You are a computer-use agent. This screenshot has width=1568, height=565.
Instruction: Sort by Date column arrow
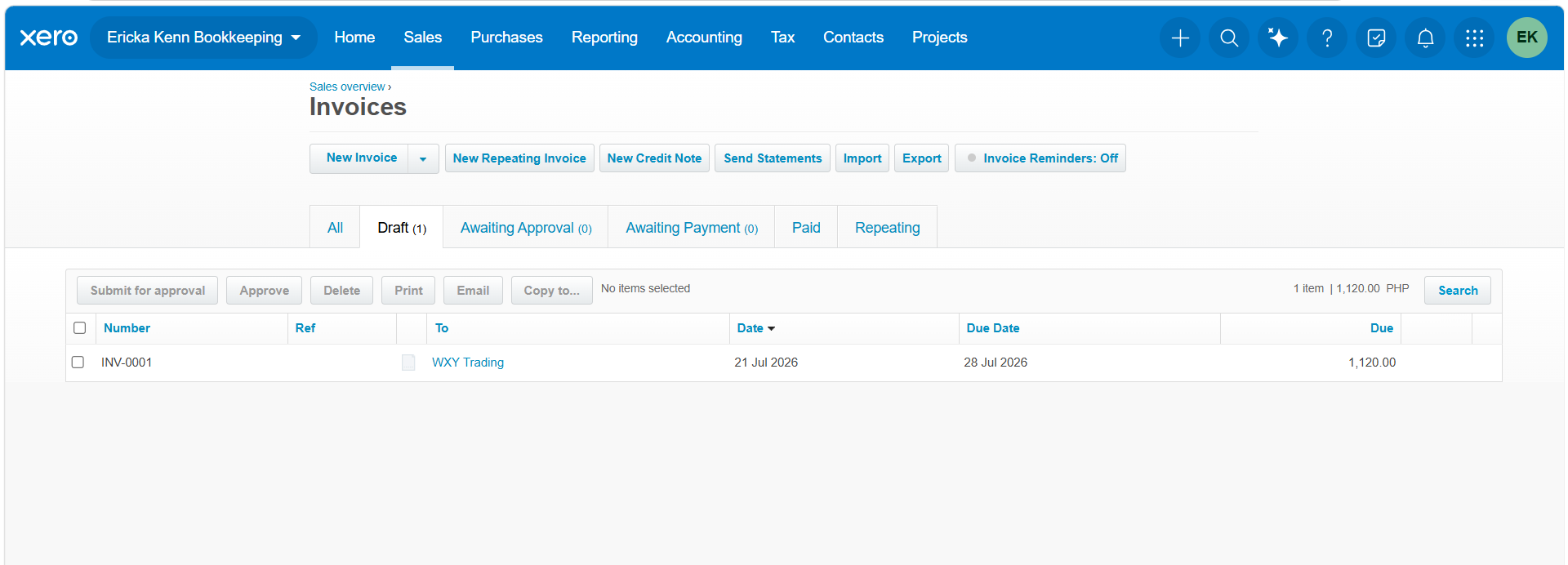click(771, 328)
